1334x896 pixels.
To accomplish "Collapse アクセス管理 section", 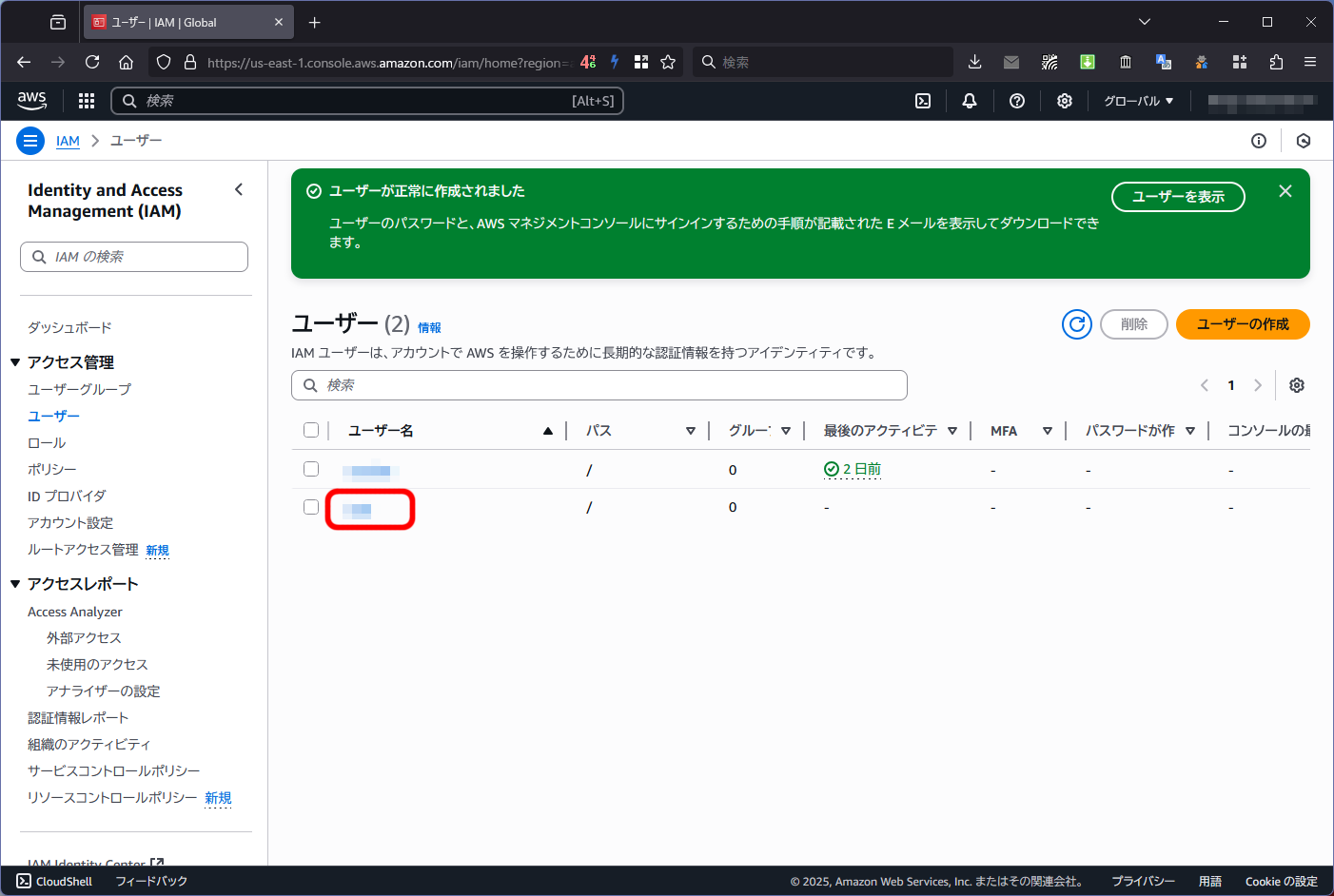I will click(15, 362).
